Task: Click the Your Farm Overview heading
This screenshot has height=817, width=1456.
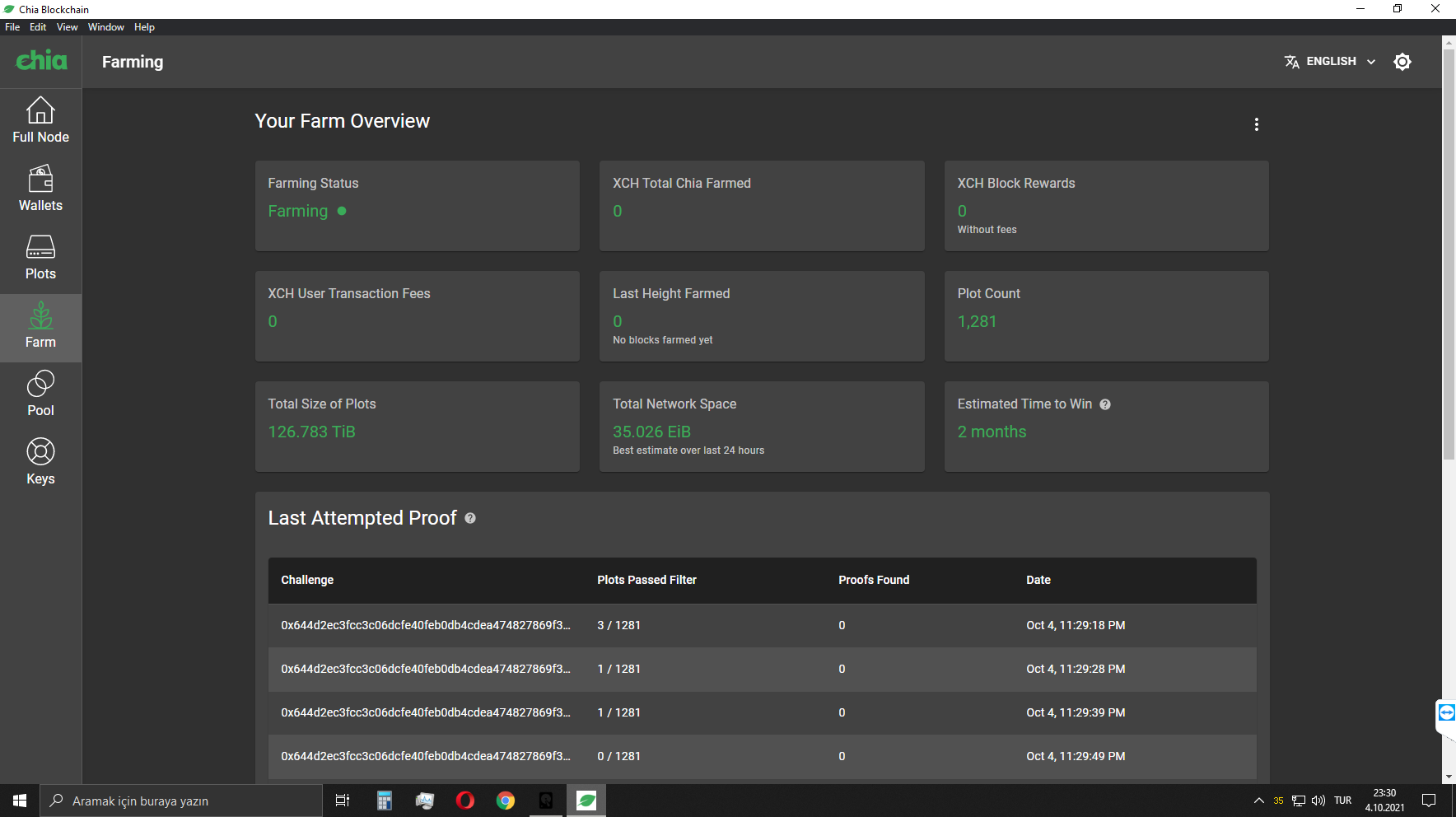Action: (343, 121)
